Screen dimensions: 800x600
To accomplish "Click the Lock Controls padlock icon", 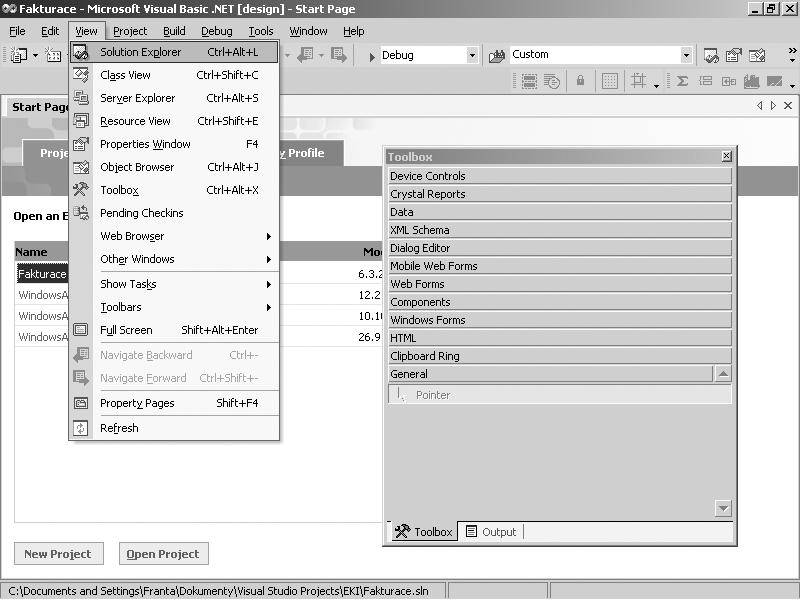I will point(580,81).
